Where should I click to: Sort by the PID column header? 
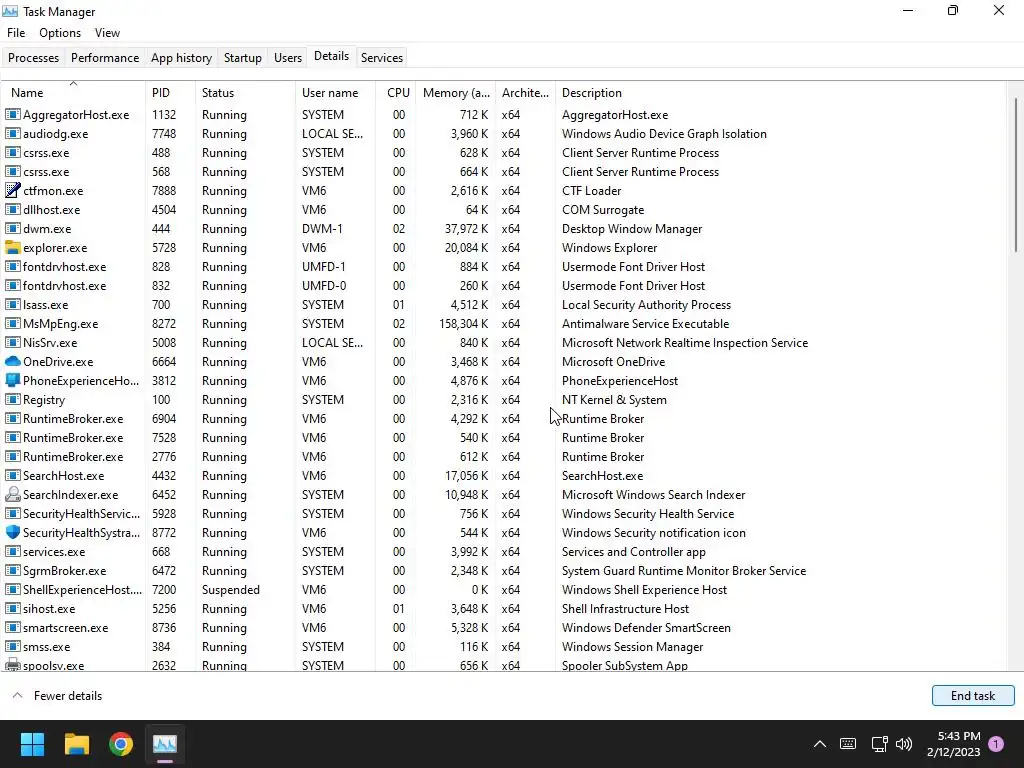[170, 93]
